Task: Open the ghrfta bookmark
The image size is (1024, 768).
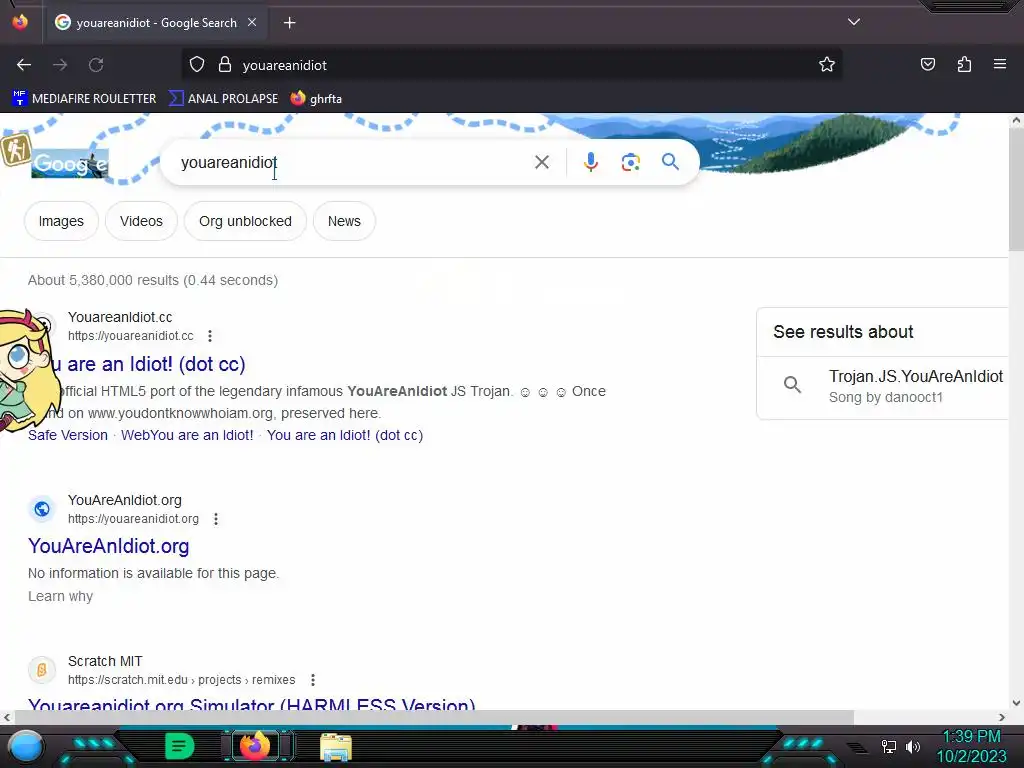Action: (317, 99)
